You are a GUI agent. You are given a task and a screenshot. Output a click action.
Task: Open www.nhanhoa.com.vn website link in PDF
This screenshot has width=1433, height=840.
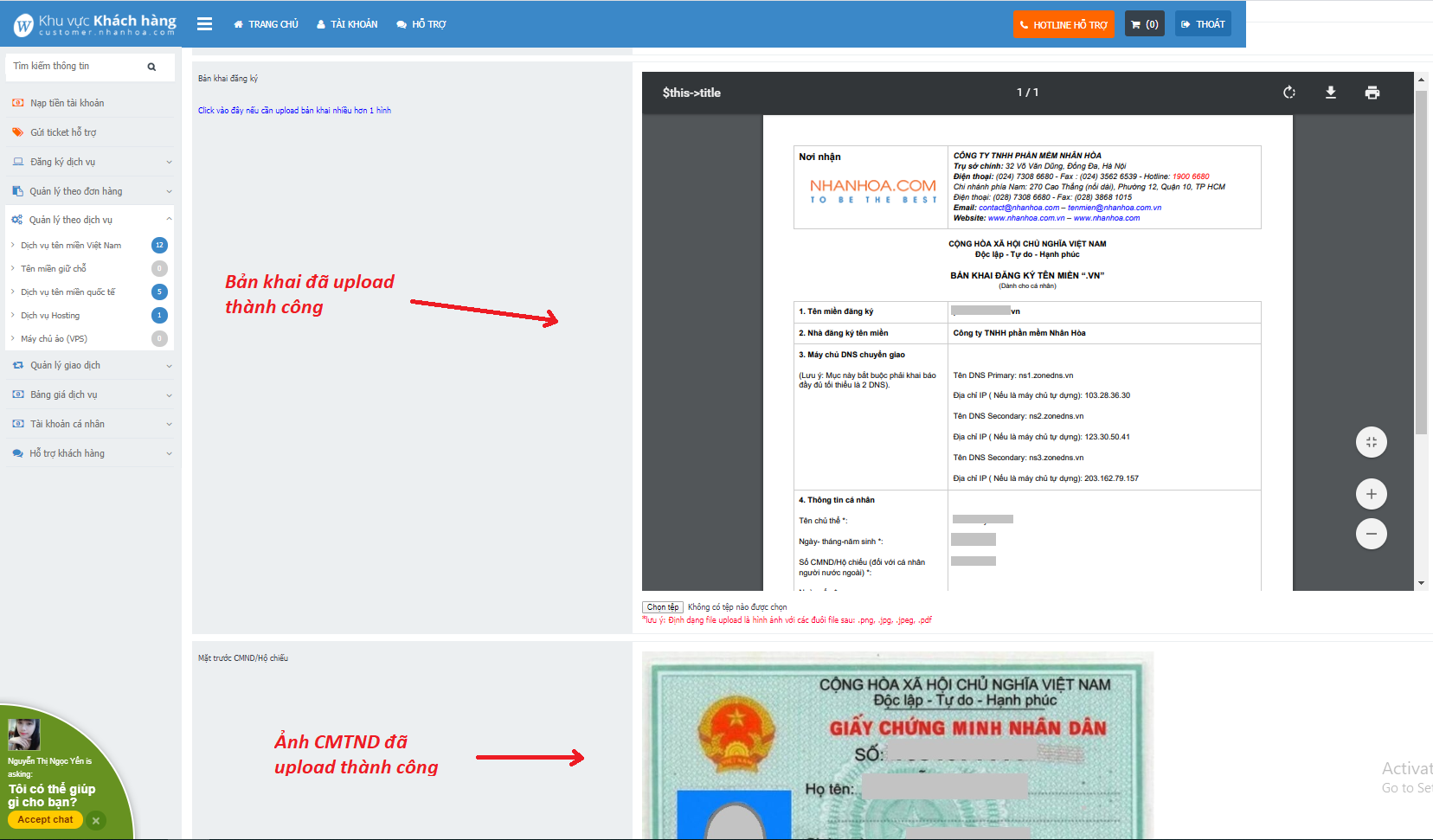(x=1026, y=218)
